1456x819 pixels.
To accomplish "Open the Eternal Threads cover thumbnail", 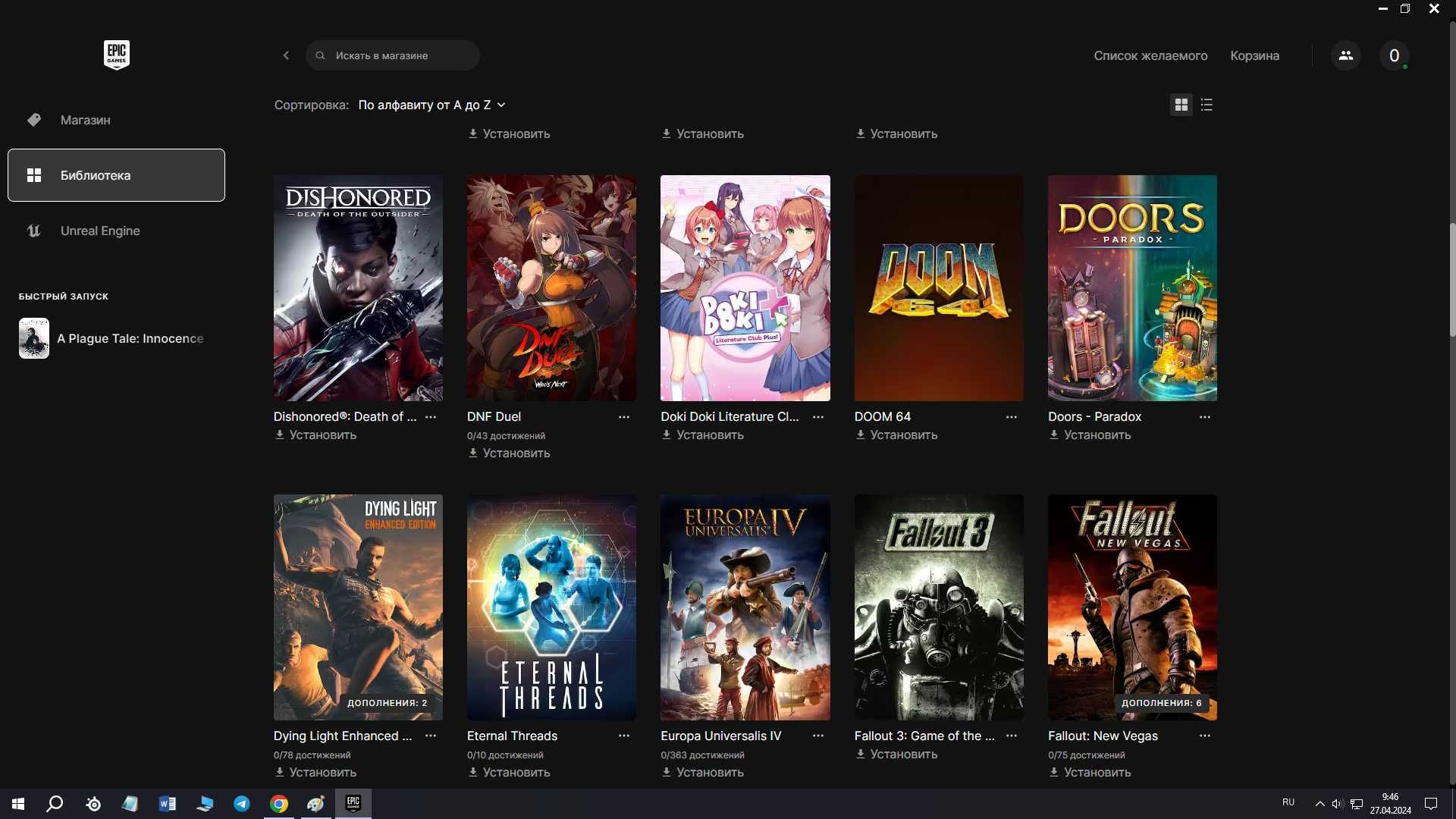I will tap(551, 607).
